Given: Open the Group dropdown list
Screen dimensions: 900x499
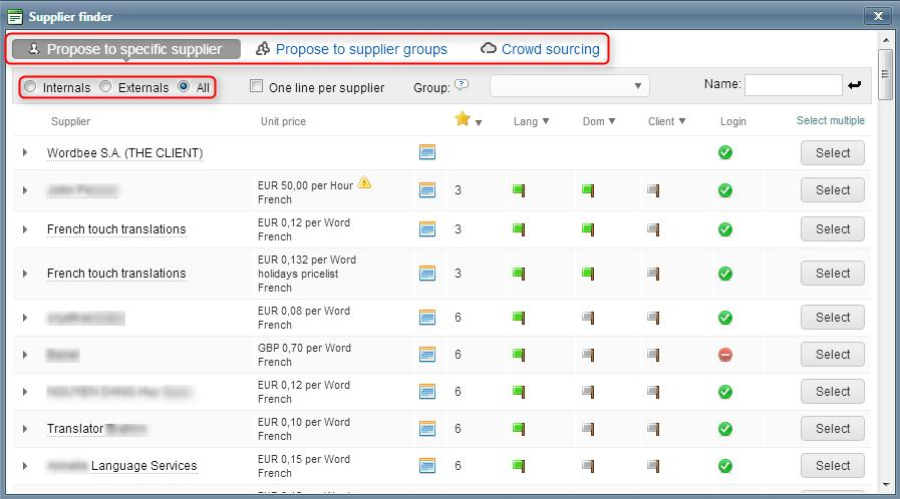Looking at the screenshot, I should 569,86.
